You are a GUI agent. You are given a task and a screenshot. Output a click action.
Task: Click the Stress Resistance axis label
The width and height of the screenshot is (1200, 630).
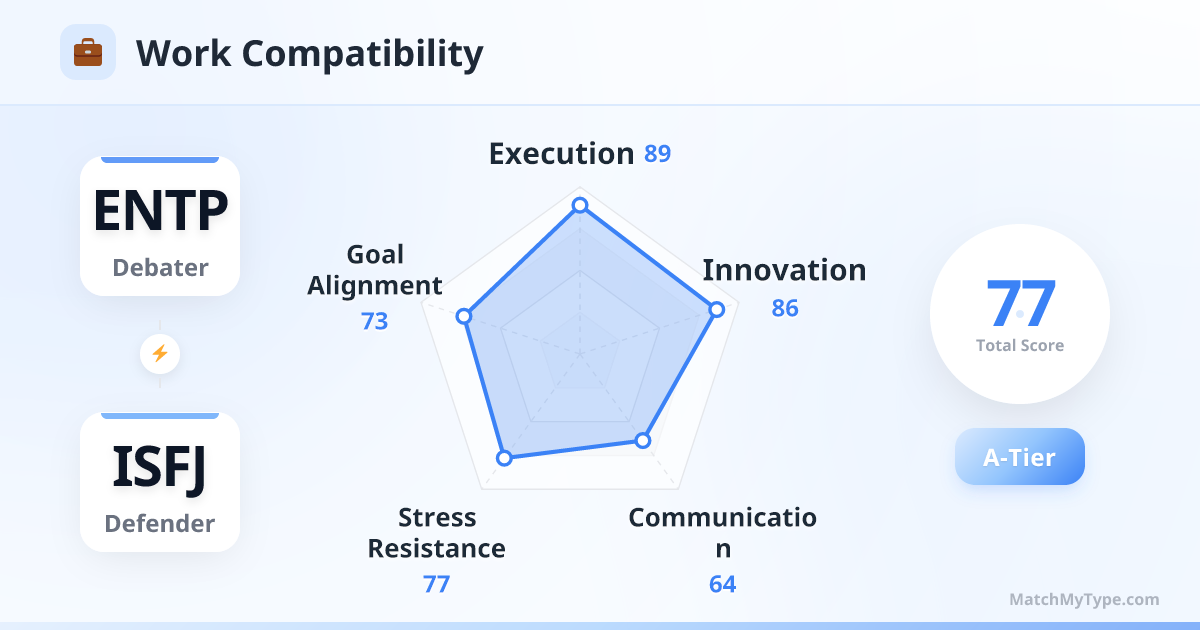pyautogui.click(x=437, y=533)
